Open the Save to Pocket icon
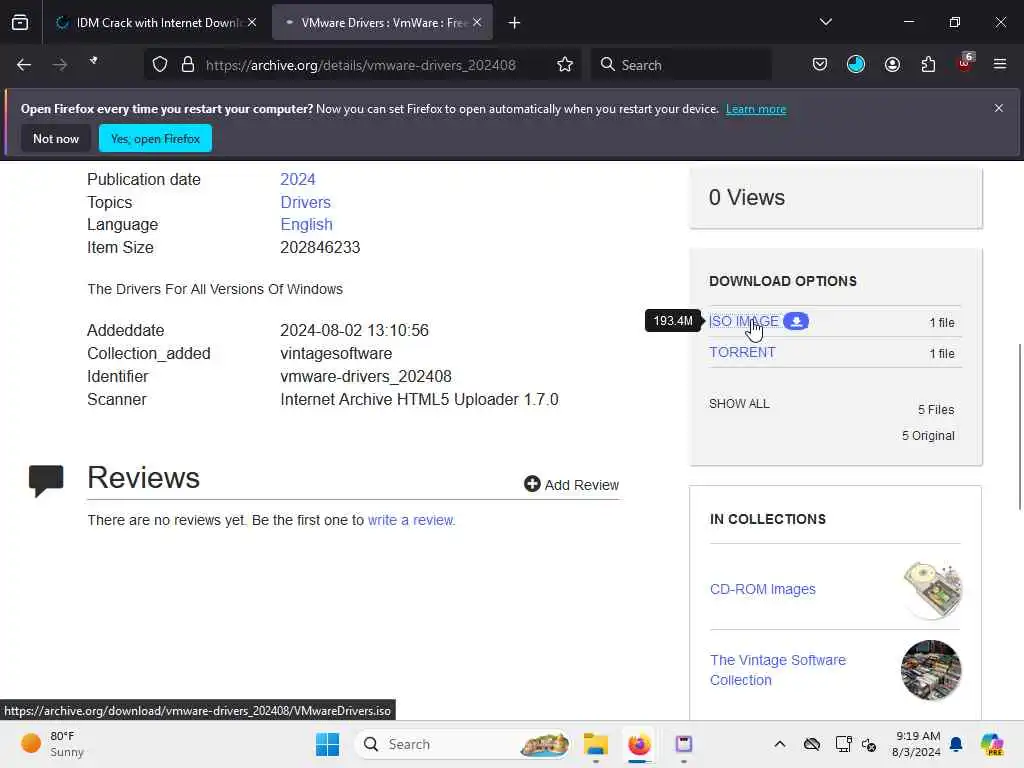 (x=820, y=64)
